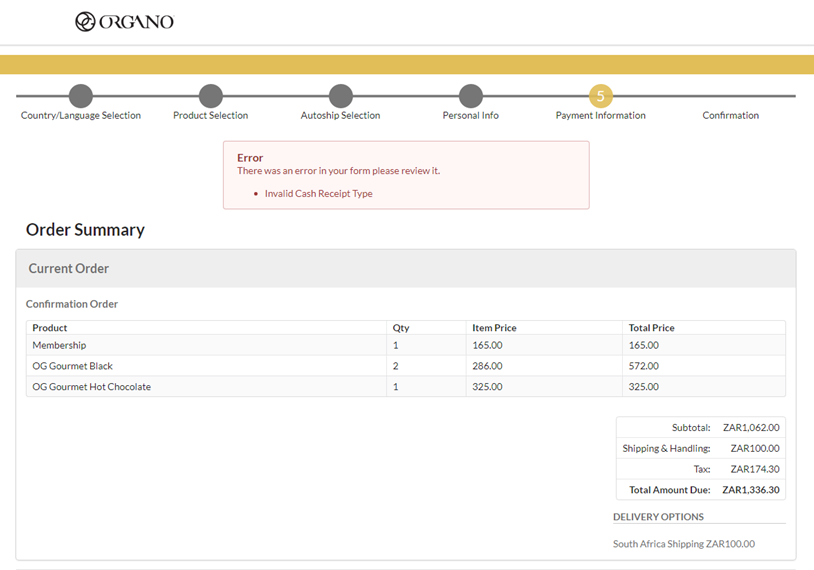Click the 'Tax:' label
This screenshot has width=814, height=570.
[x=702, y=469]
